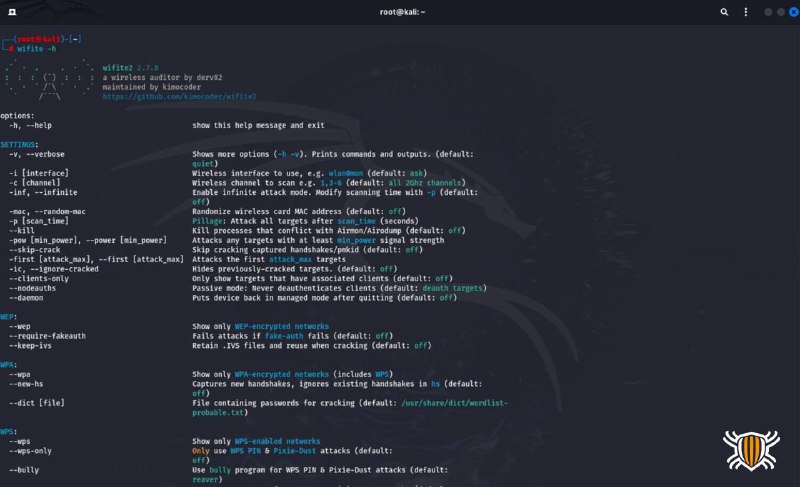Click the '--clients-only' option
Viewport: 800px width, 487px height.
point(39,279)
